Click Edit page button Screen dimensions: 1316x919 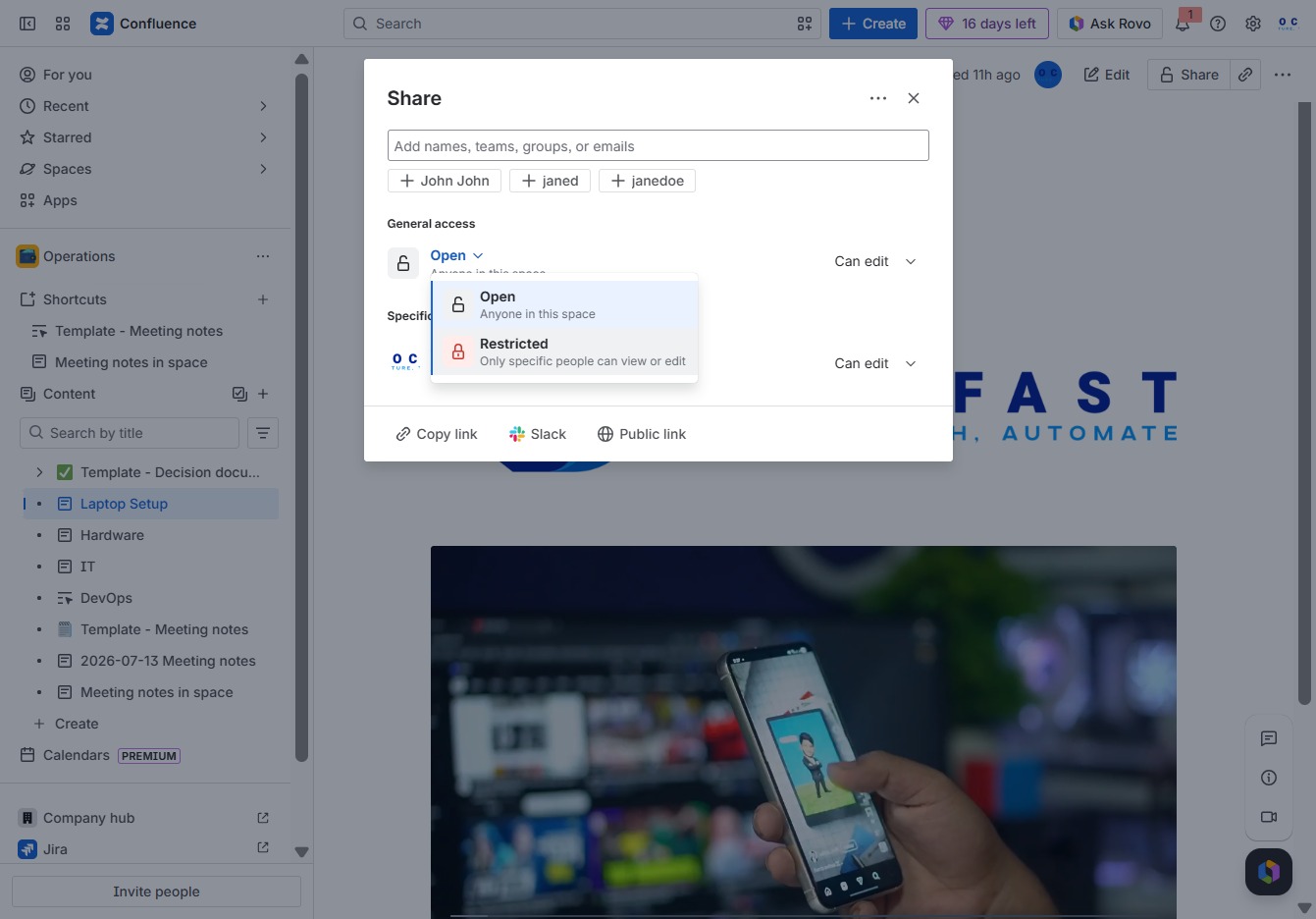tap(1106, 75)
